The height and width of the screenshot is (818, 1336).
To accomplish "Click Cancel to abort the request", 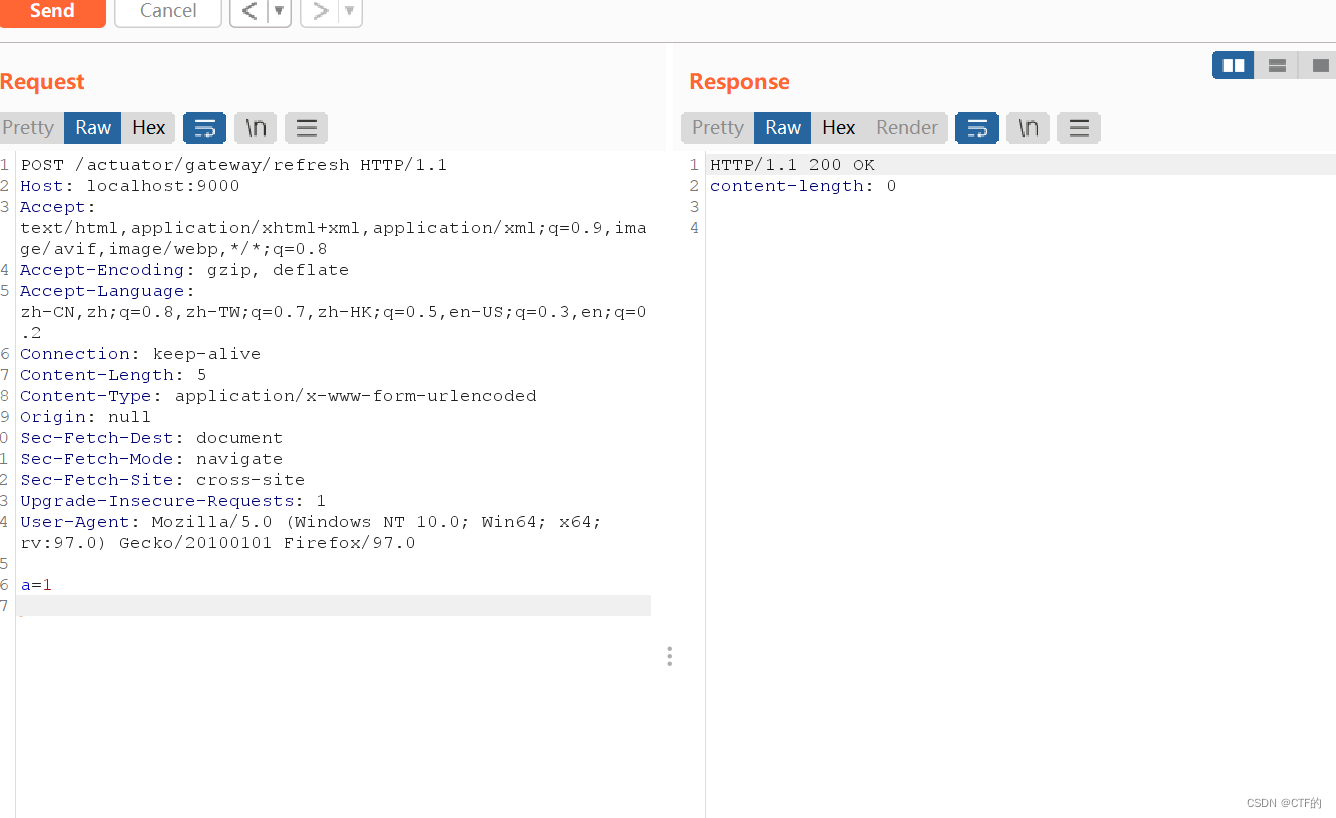I will pyautogui.click(x=167, y=11).
